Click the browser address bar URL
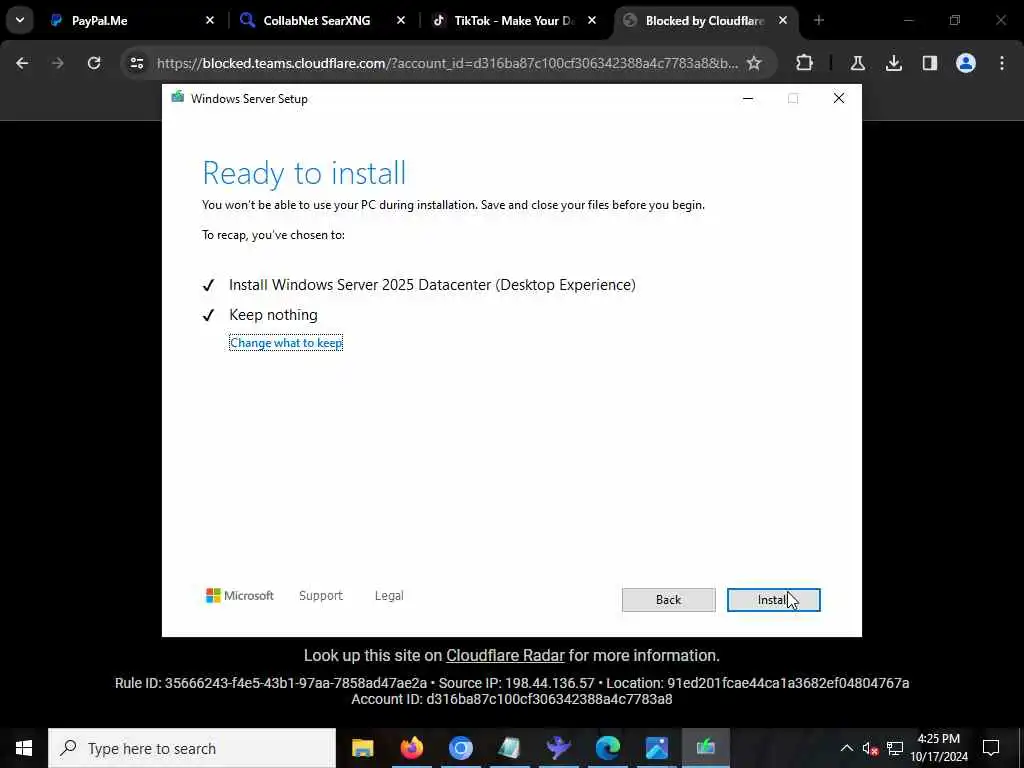 tap(447, 63)
